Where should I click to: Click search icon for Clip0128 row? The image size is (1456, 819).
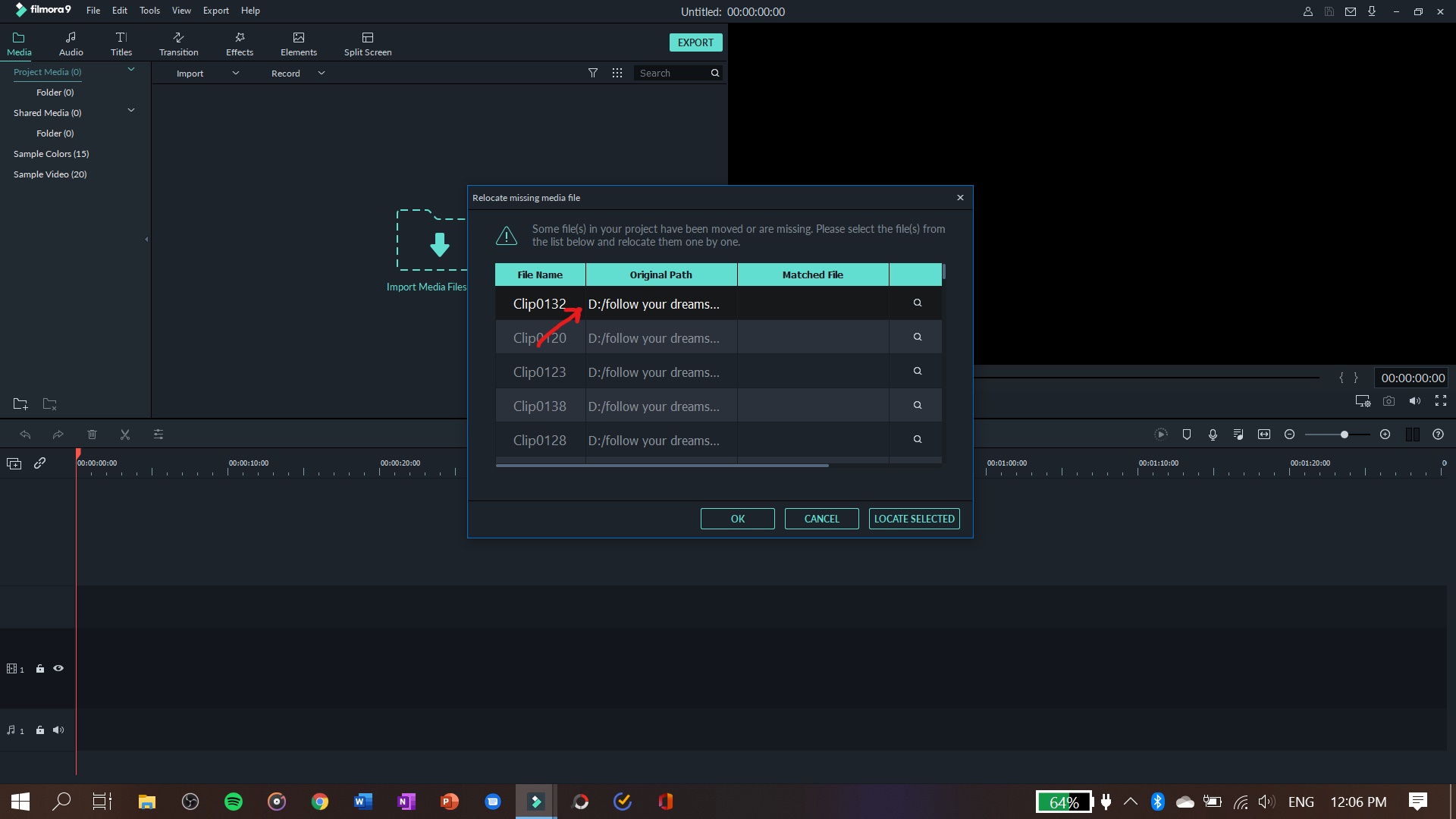[x=917, y=440]
